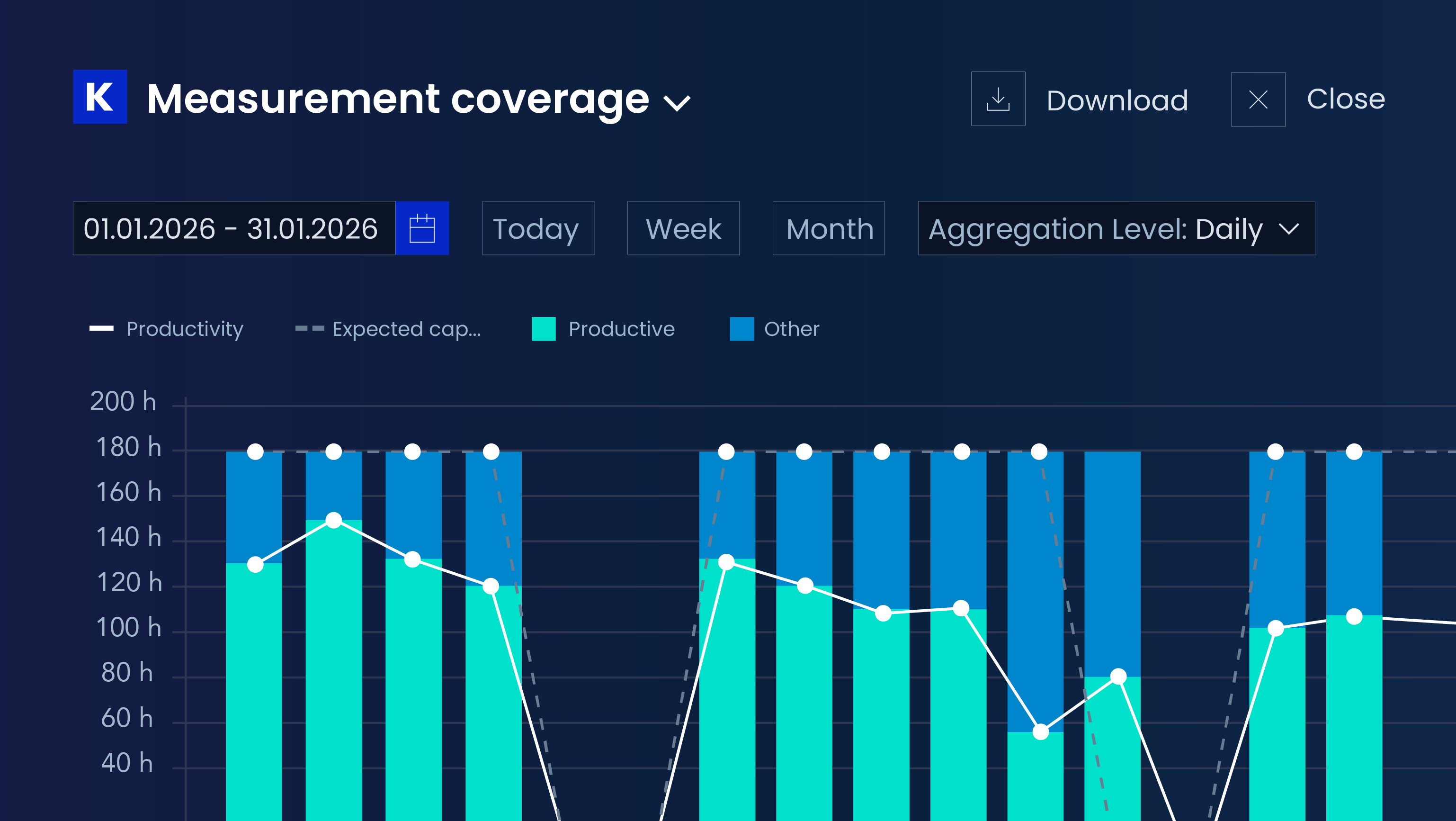Select the Week range option

pyautogui.click(x=683, y=228)
